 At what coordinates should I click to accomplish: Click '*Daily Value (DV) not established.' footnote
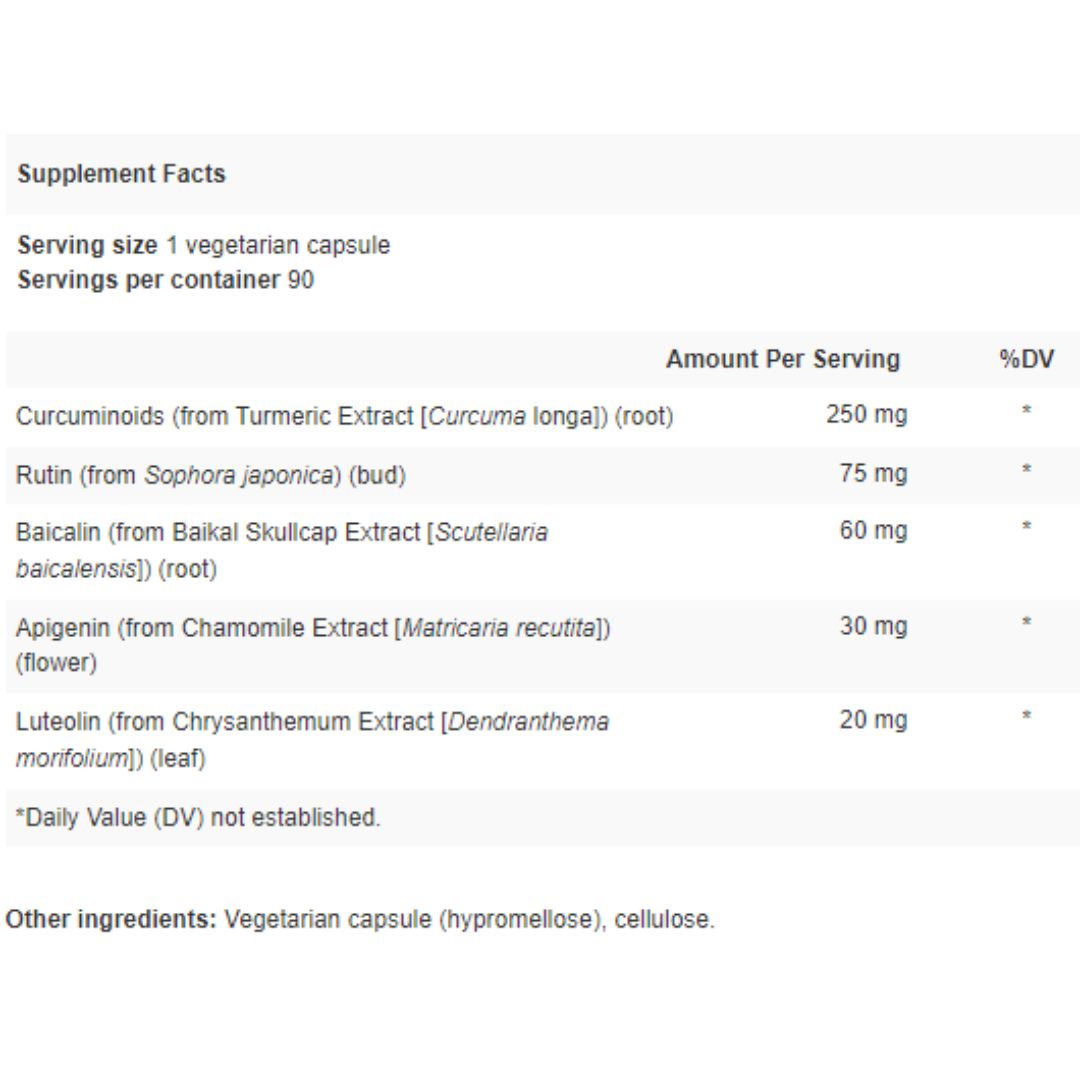[x=198, y=818]
